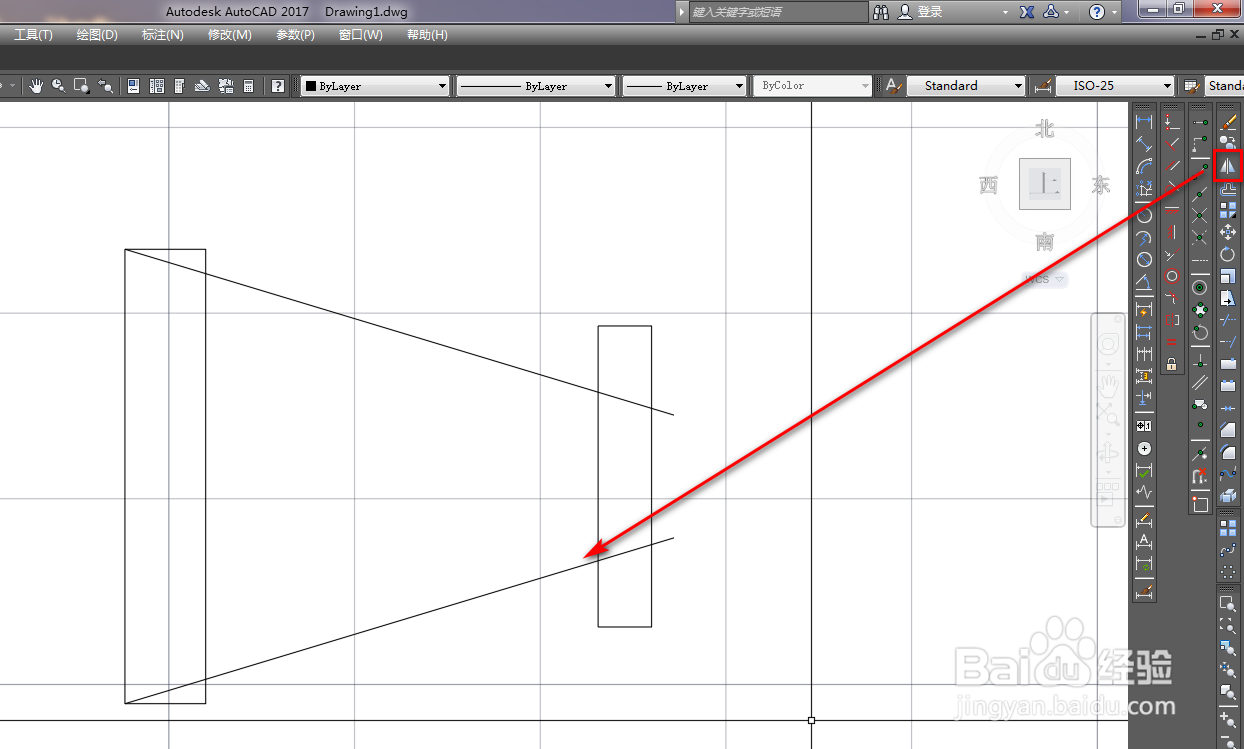Open the QuickCalc calculator
The width and height of the screenshot is (1244, 749).
click(249, 86)
